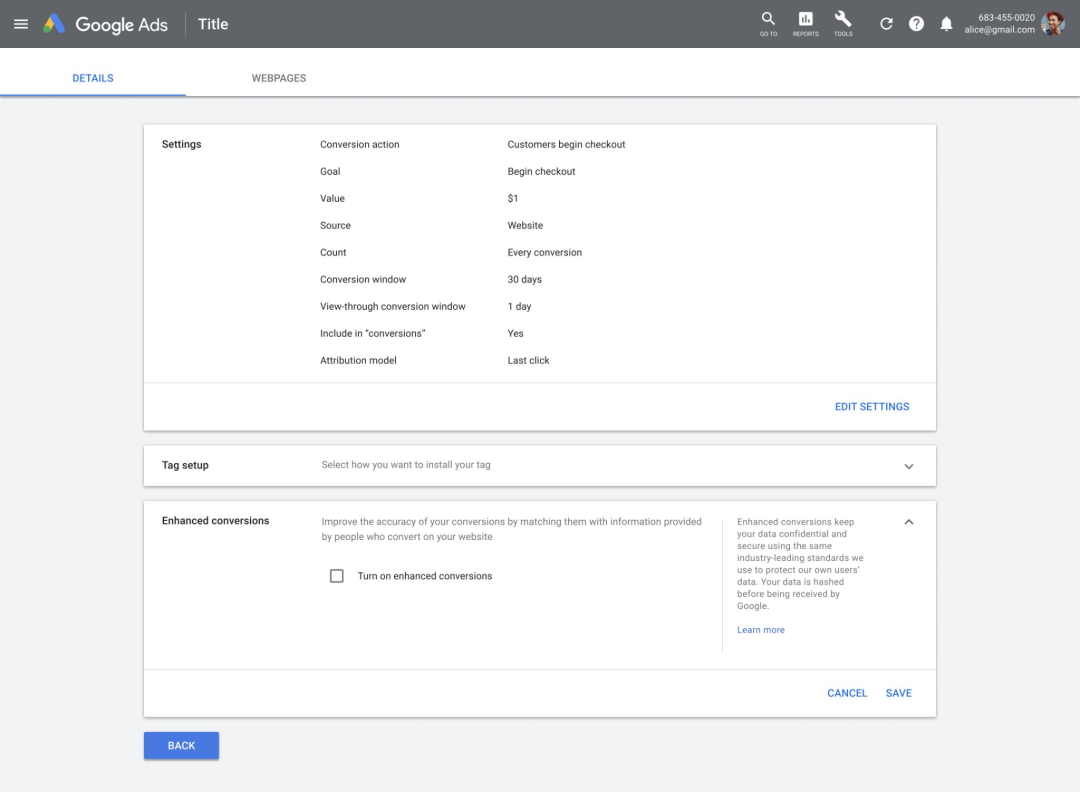This screenshot has width=1080, height=792.
Task: Collapse the Enhanced conversions section
Action: [908, 522]
